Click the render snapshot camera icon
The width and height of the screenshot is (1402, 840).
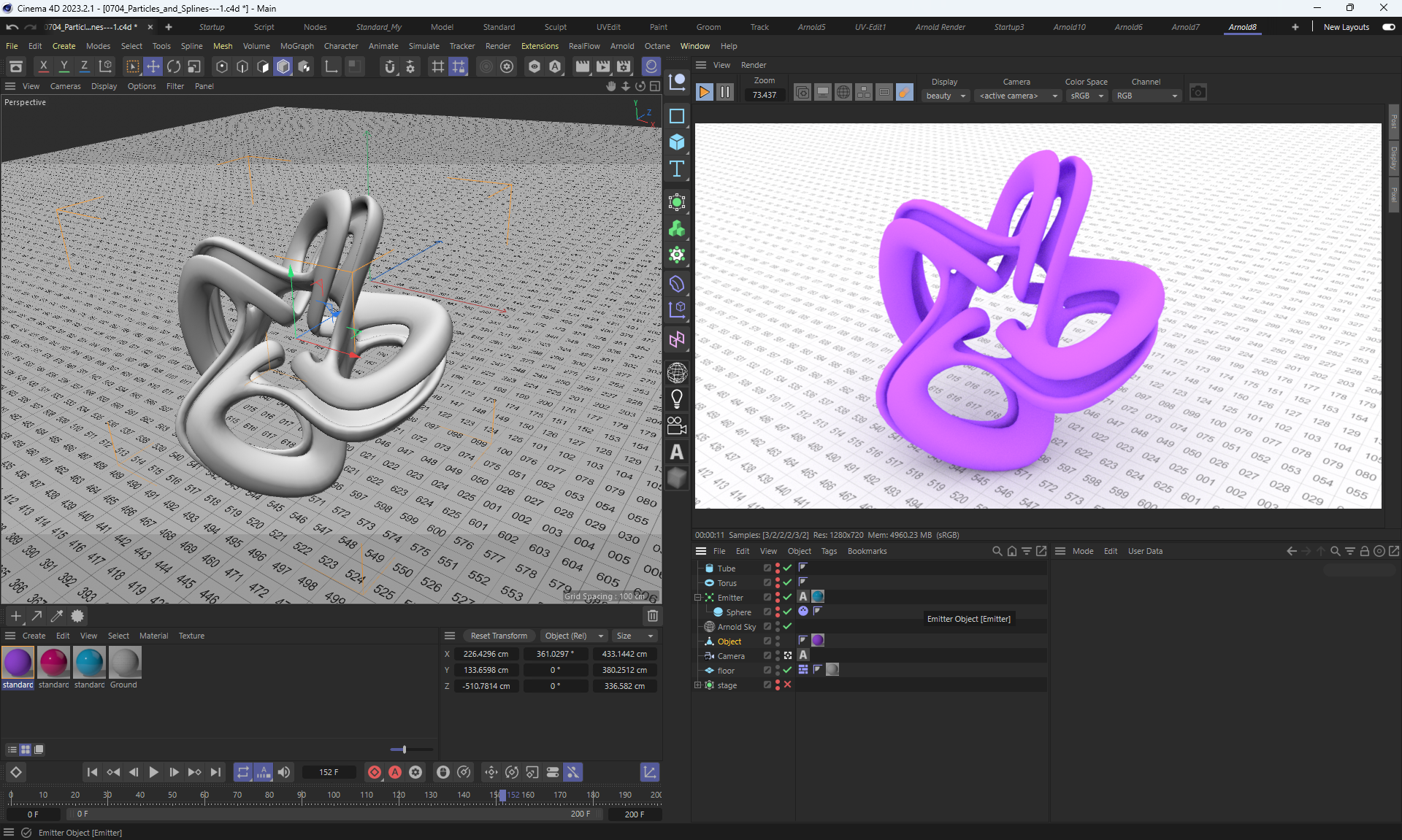tap(1198, 93)
